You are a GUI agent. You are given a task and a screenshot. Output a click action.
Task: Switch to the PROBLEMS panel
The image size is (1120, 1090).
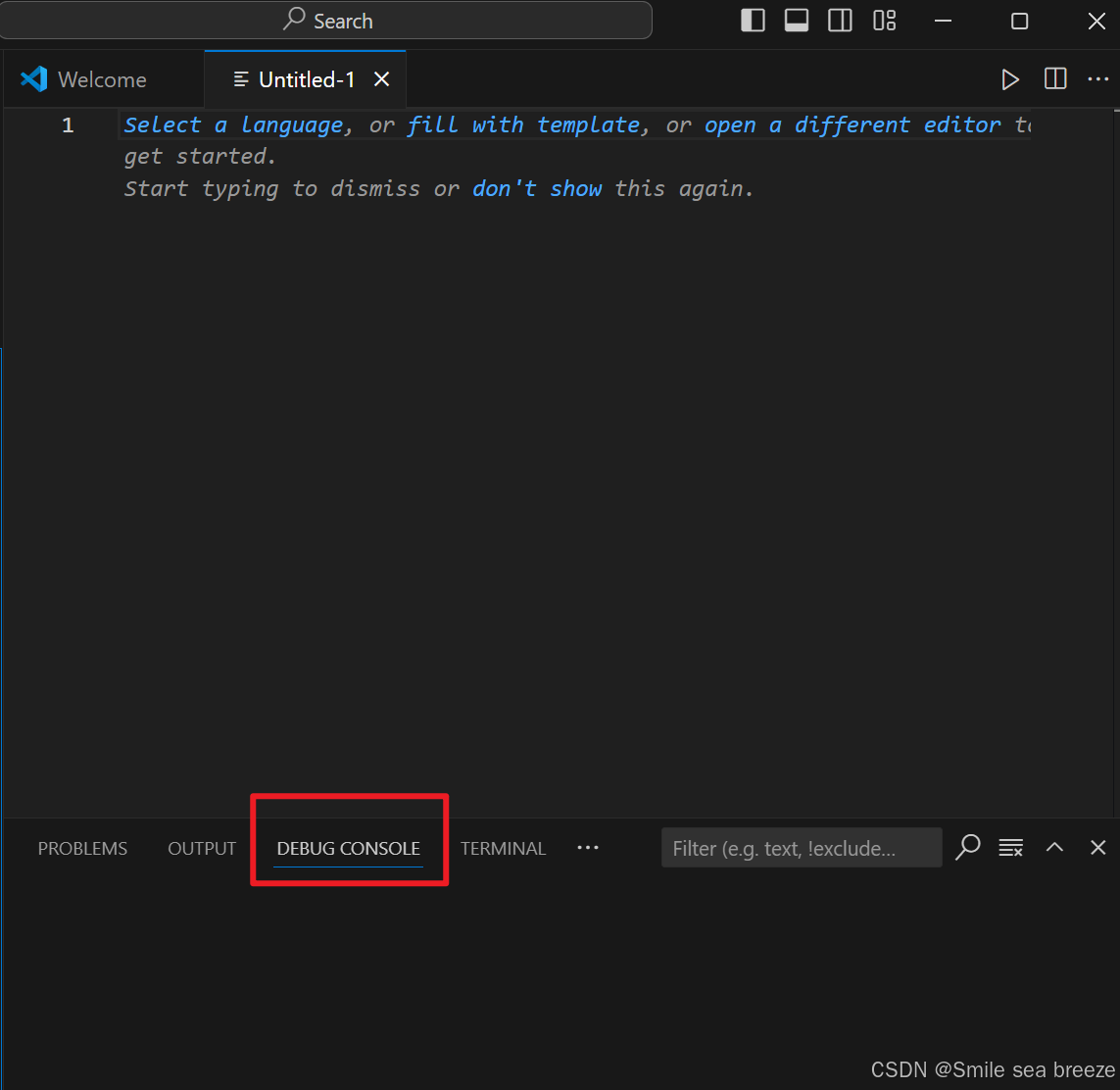pos(82,848)
